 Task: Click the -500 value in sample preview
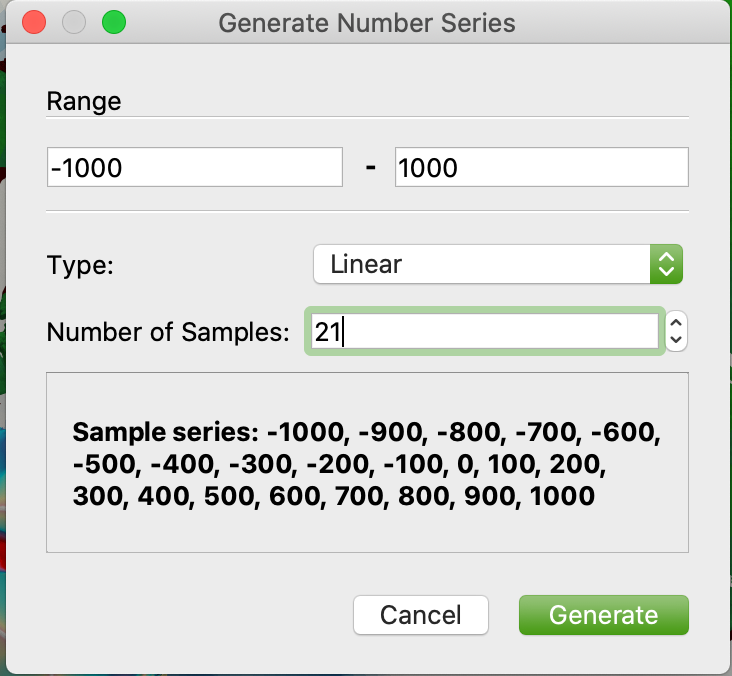[107, 464]
